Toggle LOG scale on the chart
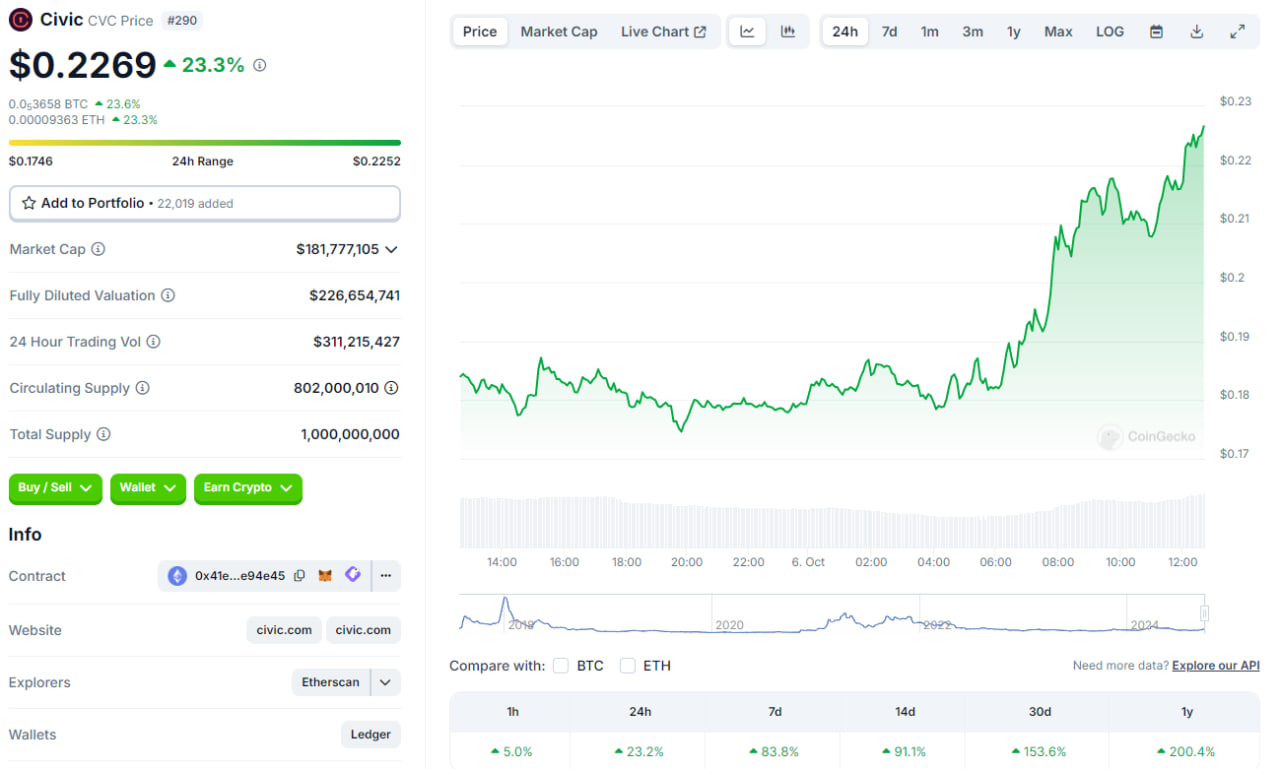 (1110, 32)
